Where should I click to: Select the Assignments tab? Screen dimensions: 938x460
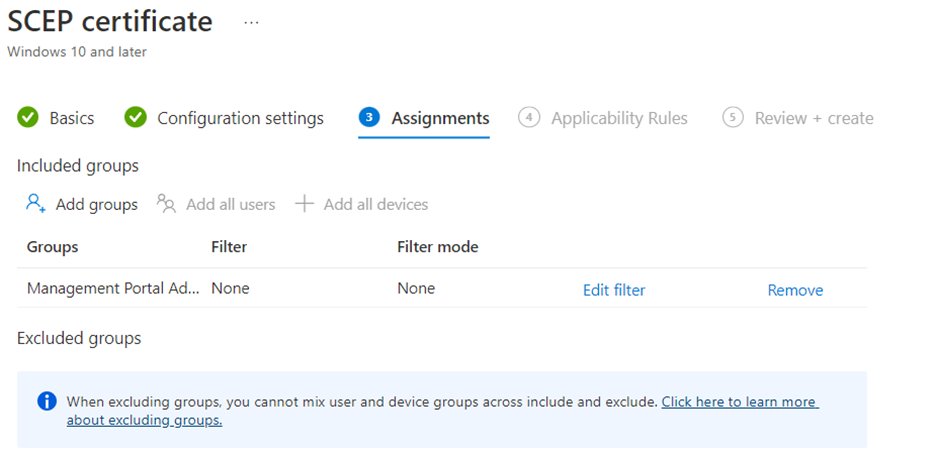click(x=440, y=118)
